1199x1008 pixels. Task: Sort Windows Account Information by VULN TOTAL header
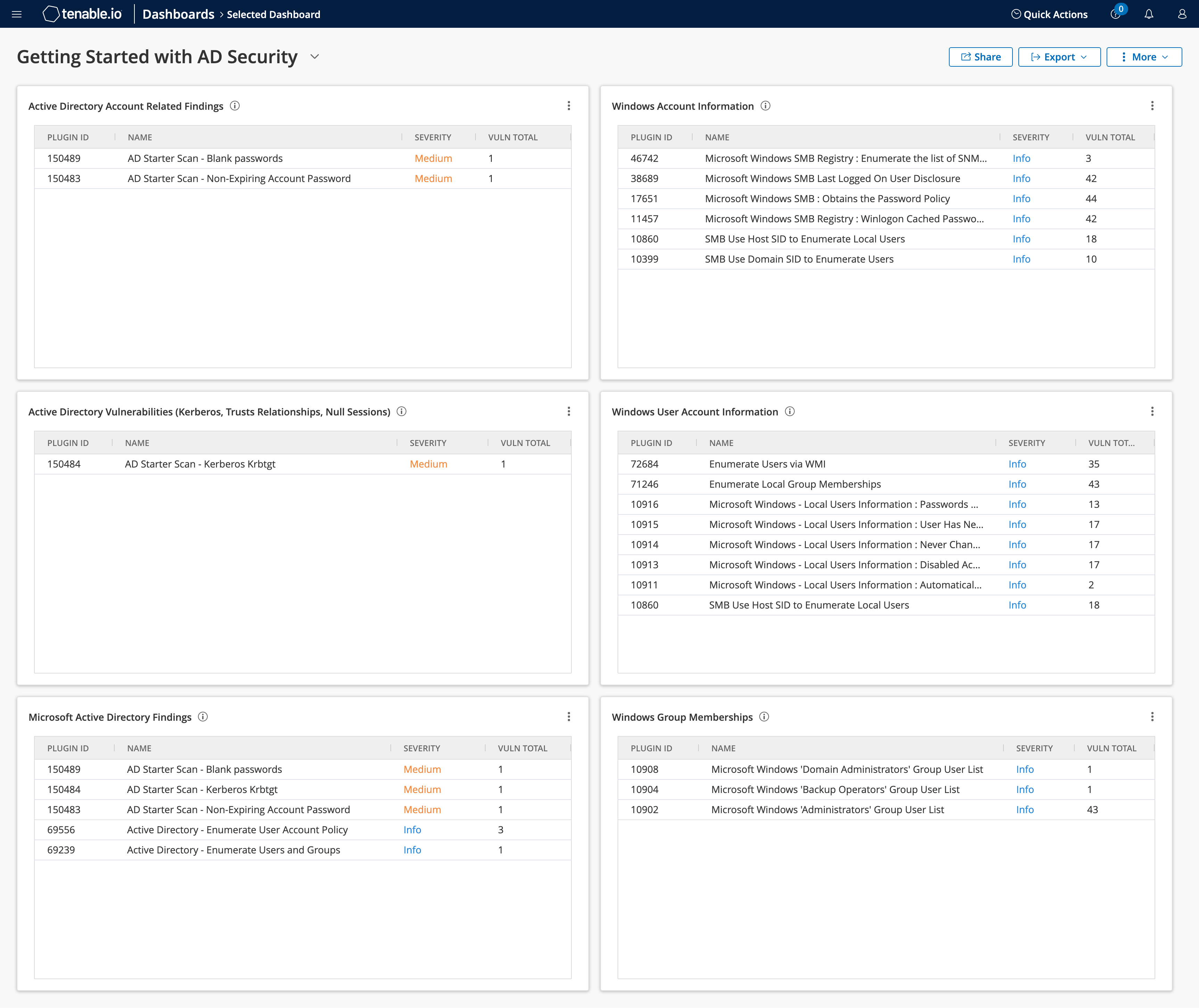[1110, 137]
